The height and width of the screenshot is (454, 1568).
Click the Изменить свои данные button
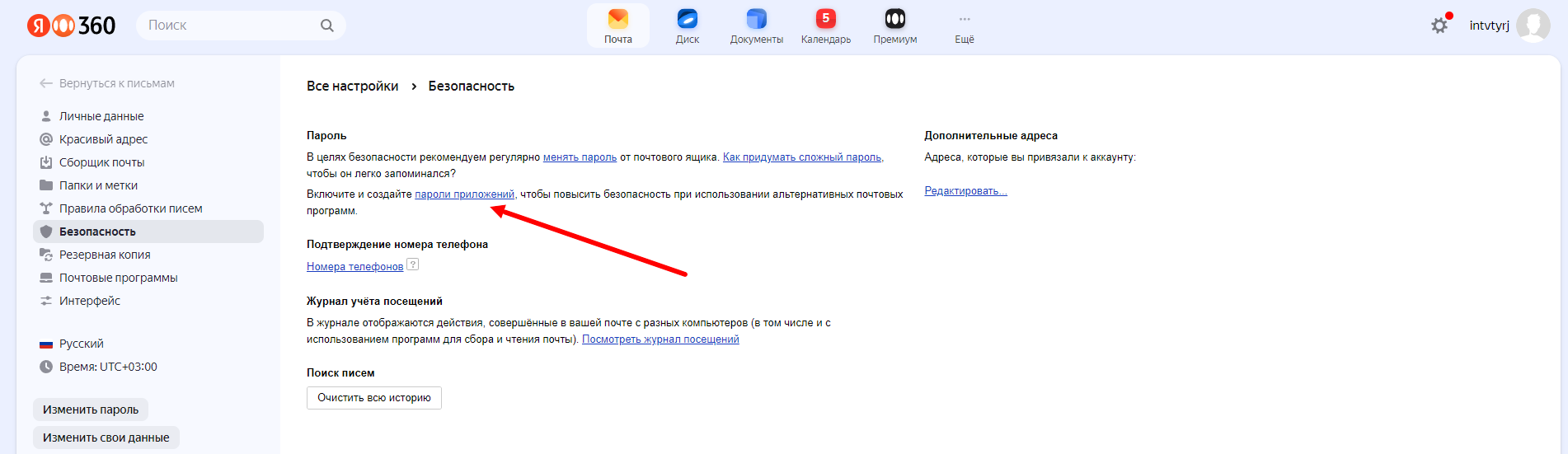tap(106, 438)
